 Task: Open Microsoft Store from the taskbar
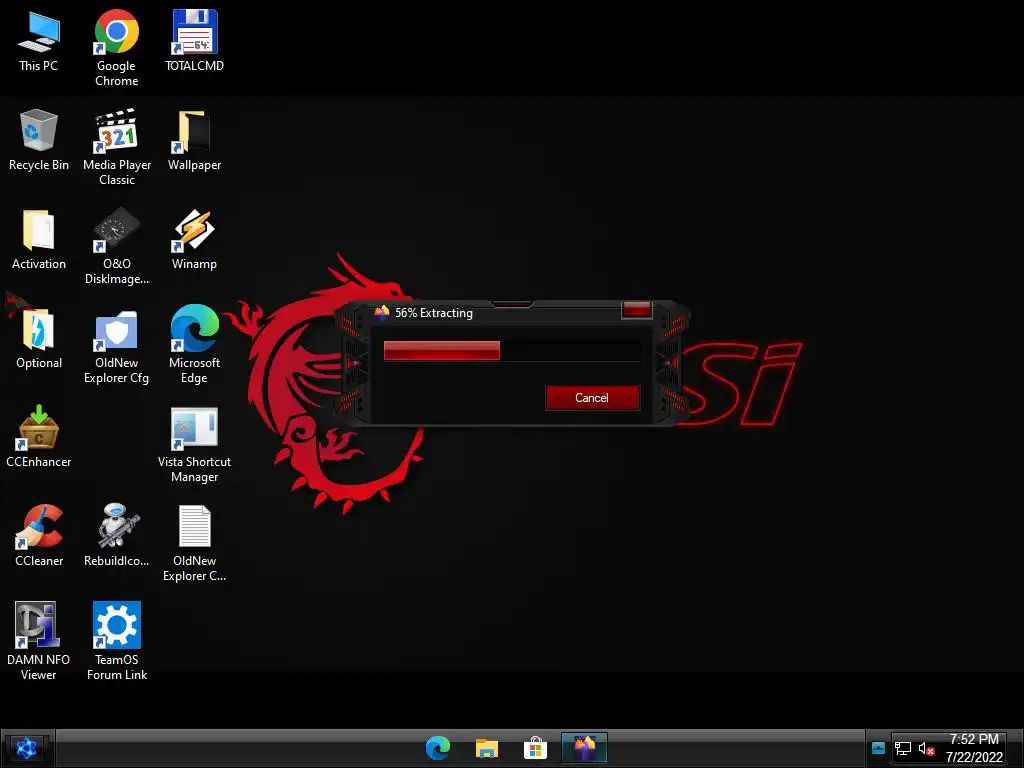tap(535, 748)
